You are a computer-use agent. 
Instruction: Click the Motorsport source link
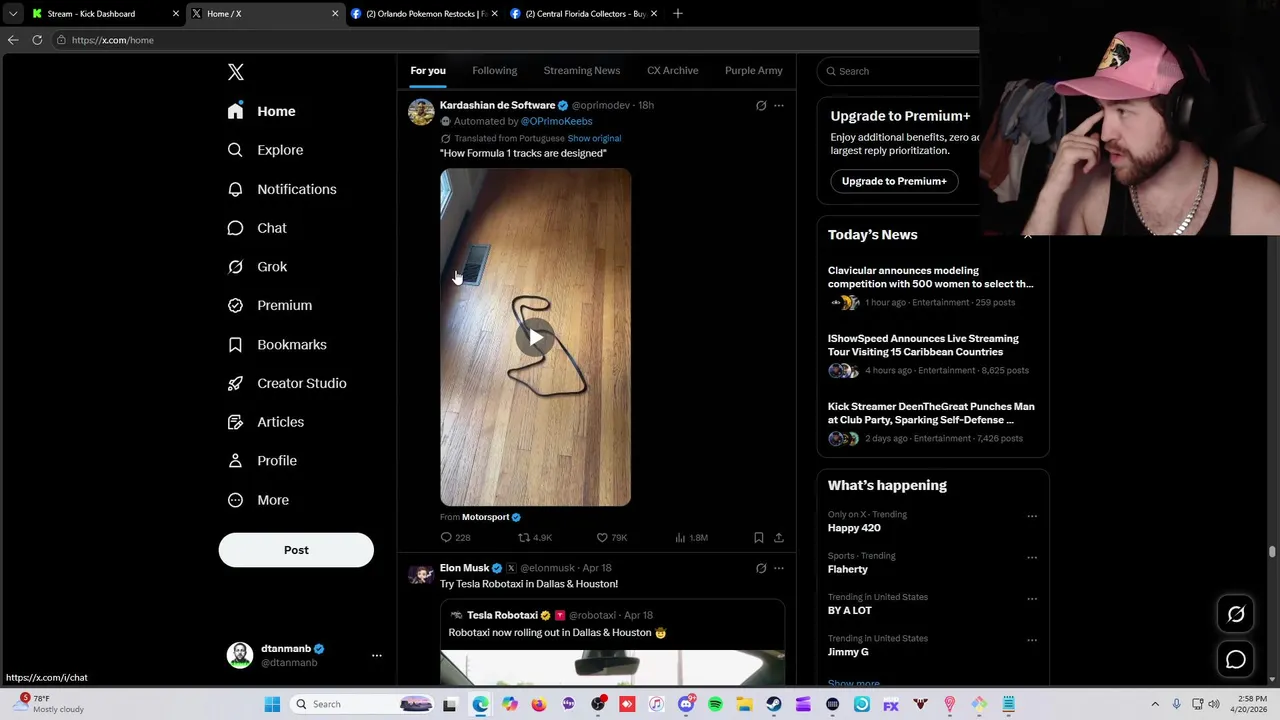tap(486, 517)
